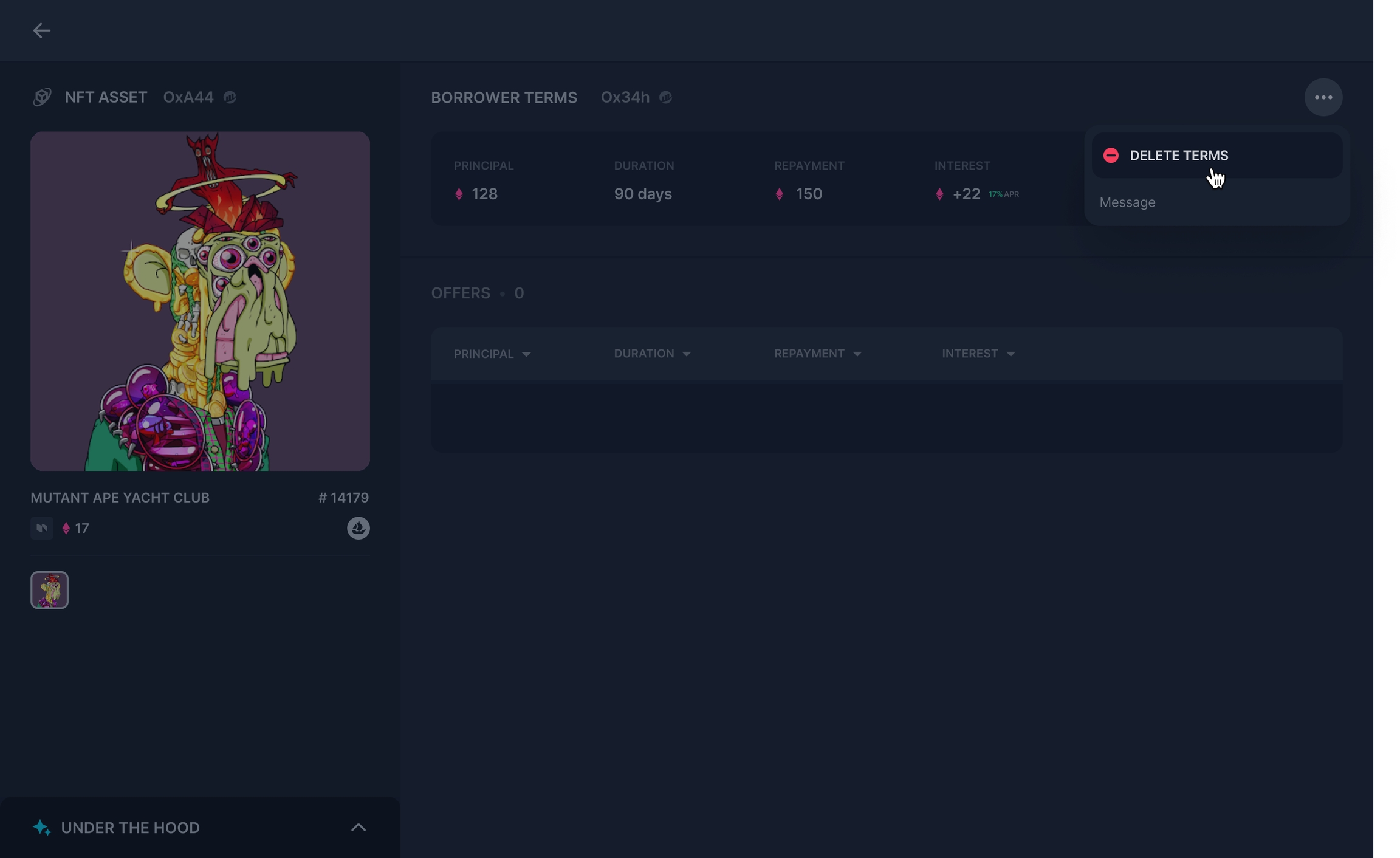Click the back arrow icon
The image size is (1400, 858).
point(41,30)
